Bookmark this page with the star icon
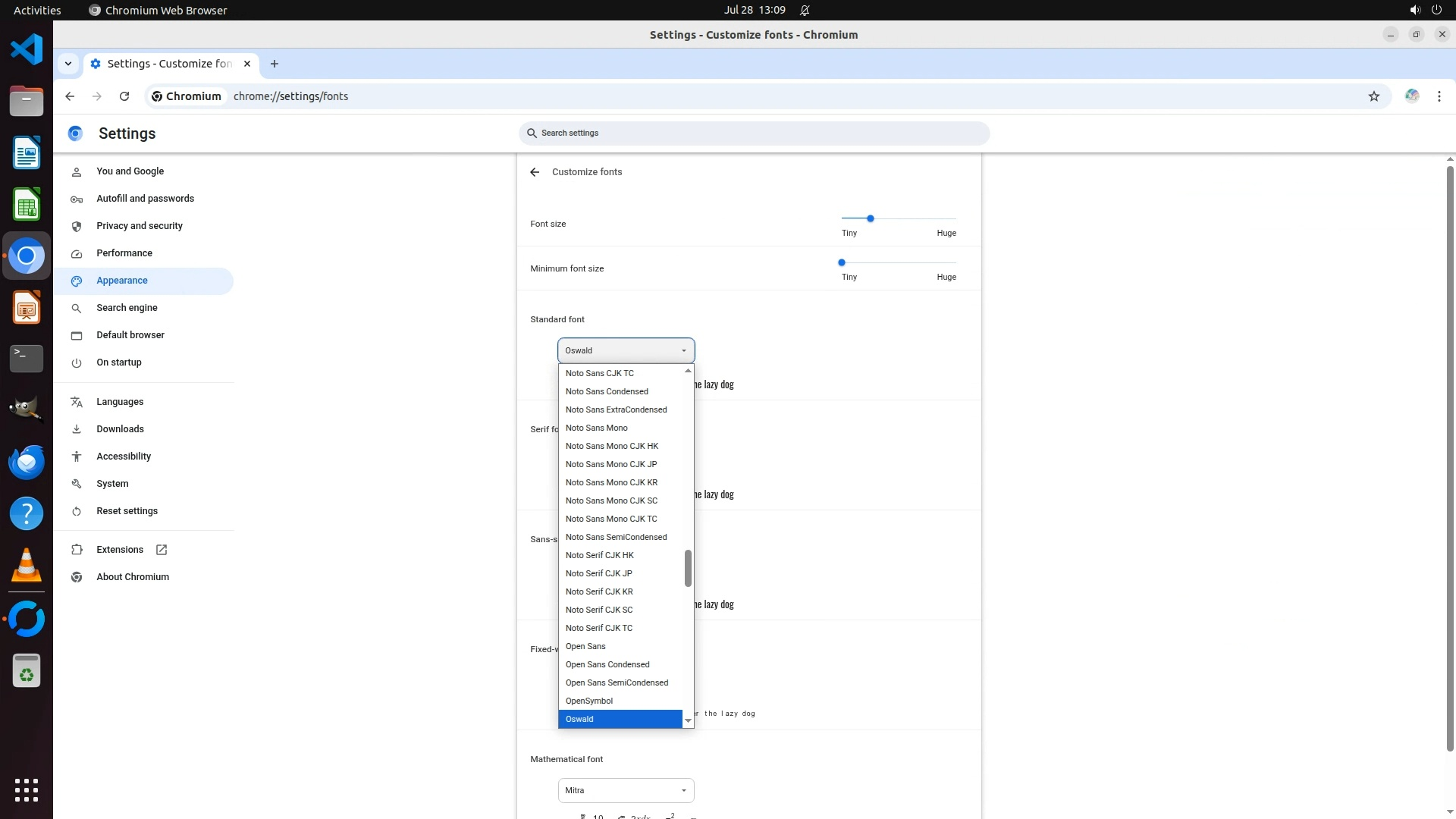 click(1373, 96)
